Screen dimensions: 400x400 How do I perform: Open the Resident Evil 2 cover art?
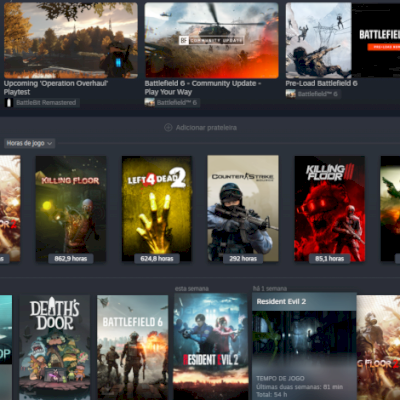(x=211, y=347)
